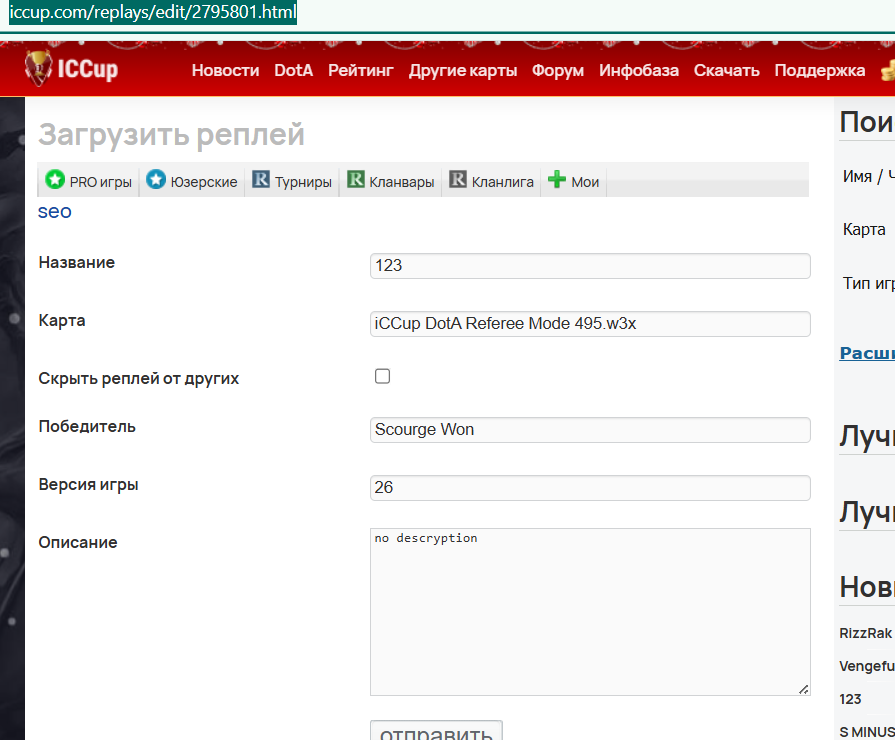Click the ICCup trophy logo
This screenshot has height=740, width=895.
pos(71,69)
